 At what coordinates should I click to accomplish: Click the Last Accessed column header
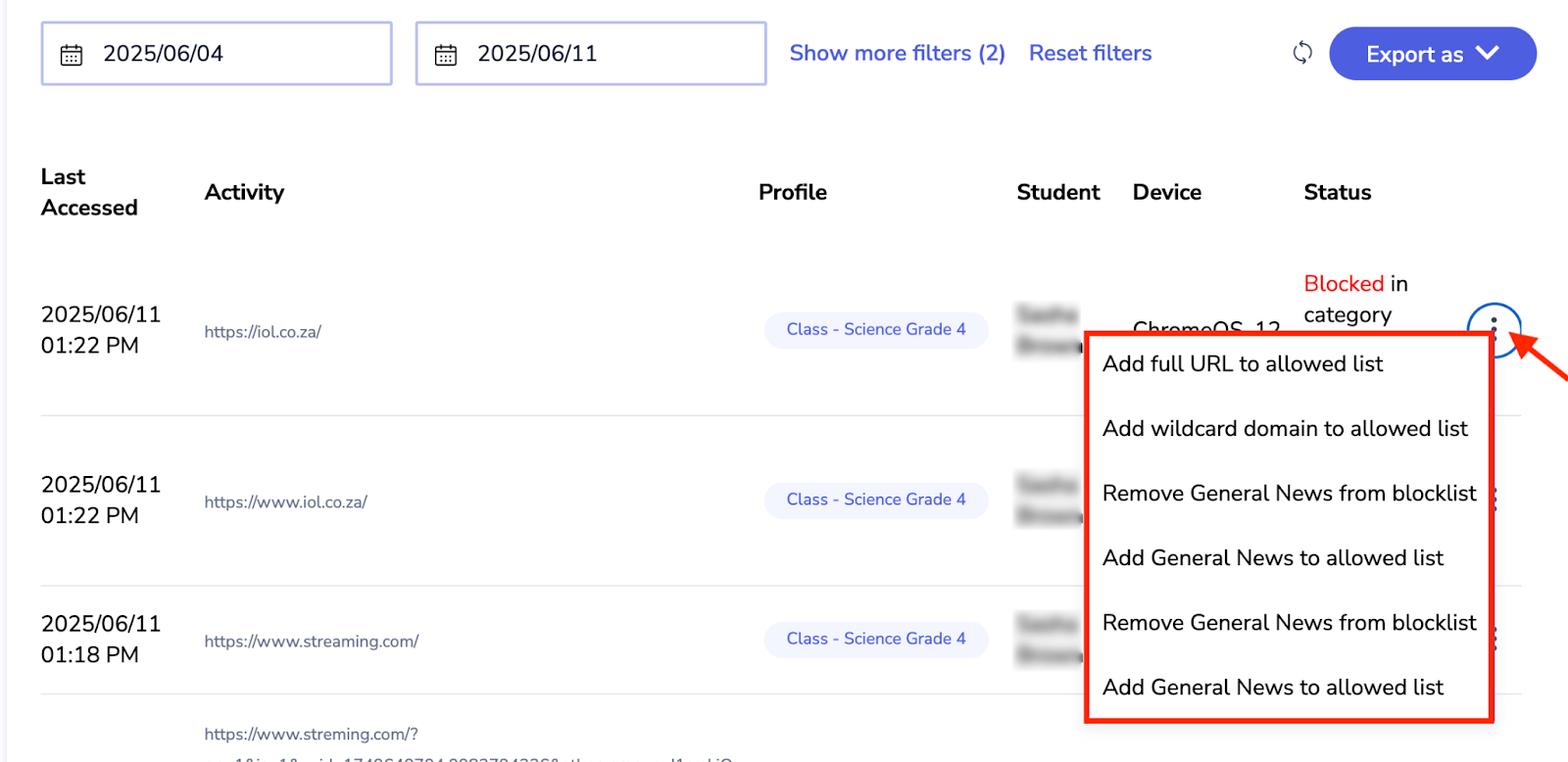tap(88, 192)
